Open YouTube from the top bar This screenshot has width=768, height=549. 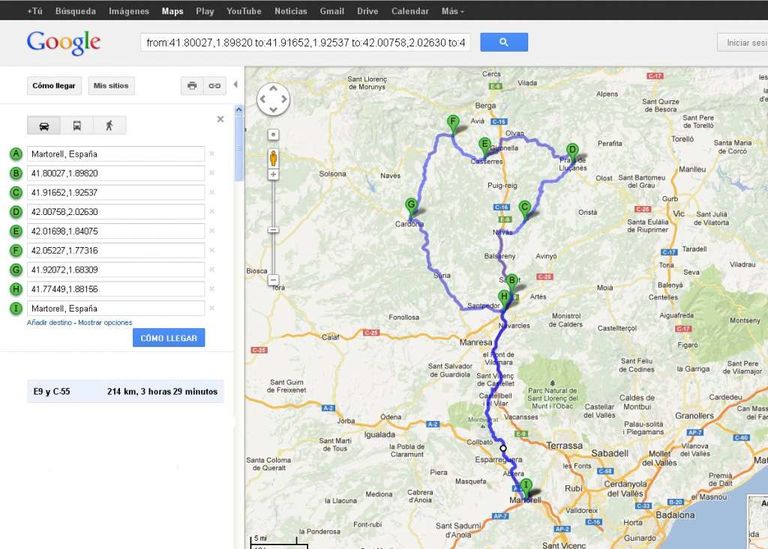[243, 11]
